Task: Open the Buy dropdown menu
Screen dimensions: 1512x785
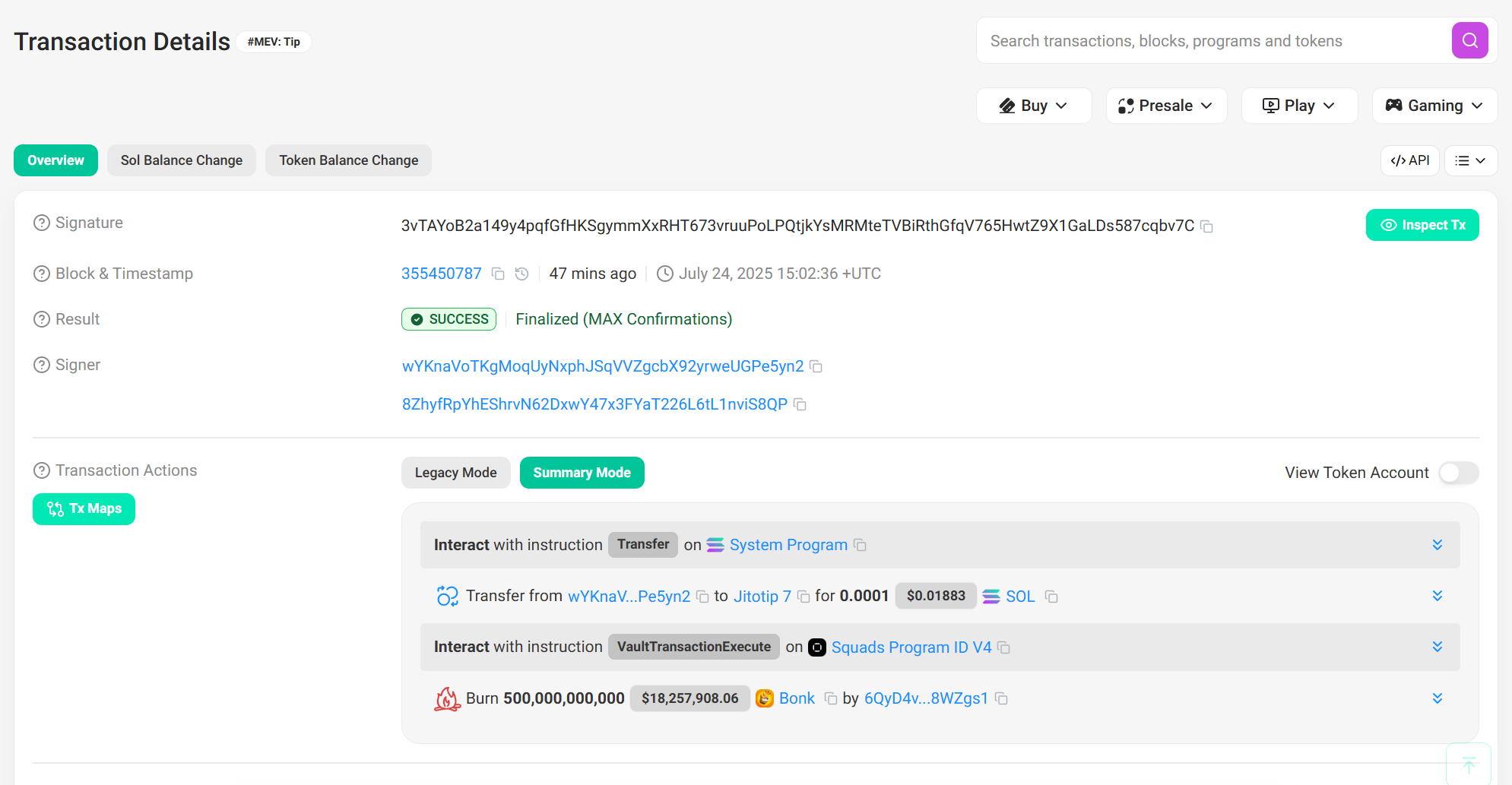Action: point(1033,106)
